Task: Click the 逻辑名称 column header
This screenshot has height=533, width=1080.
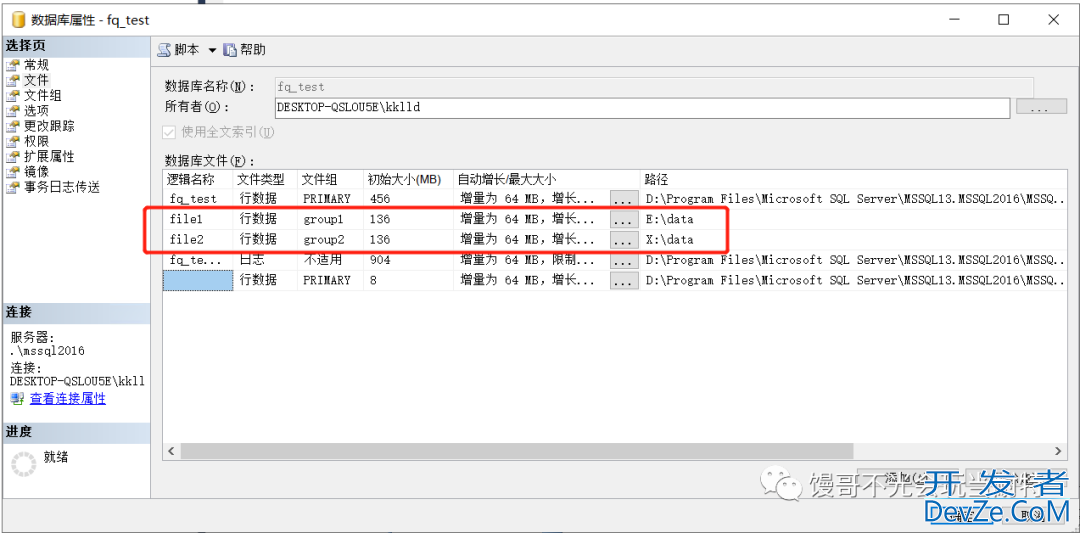Action: pos(198,179)
